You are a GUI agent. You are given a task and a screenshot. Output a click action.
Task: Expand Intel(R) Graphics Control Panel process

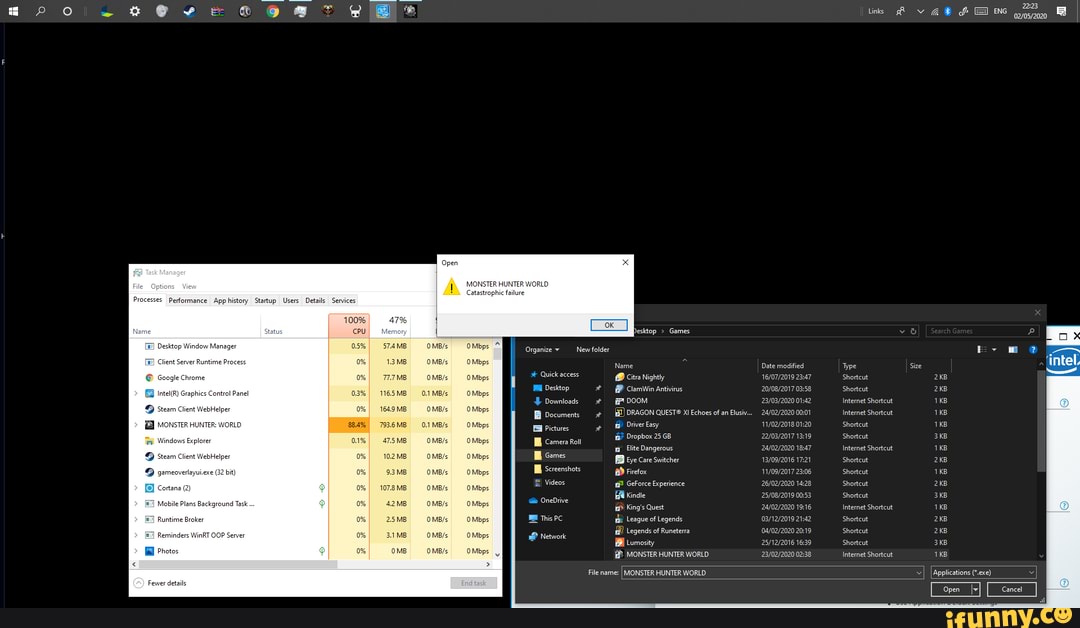point(136,394)
